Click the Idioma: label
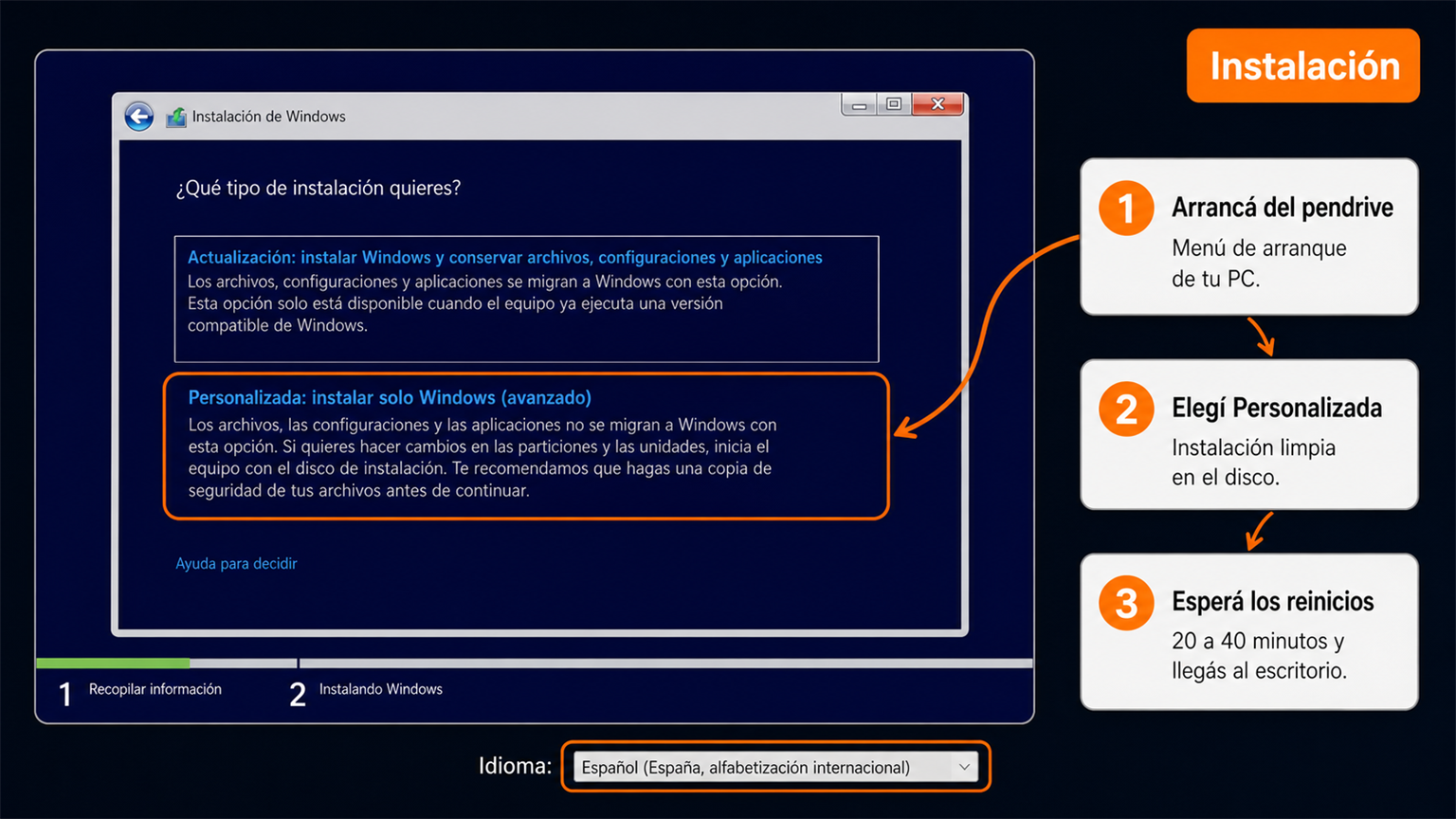This screenshot has height=819, width=1456. click(x=515, y=766)
